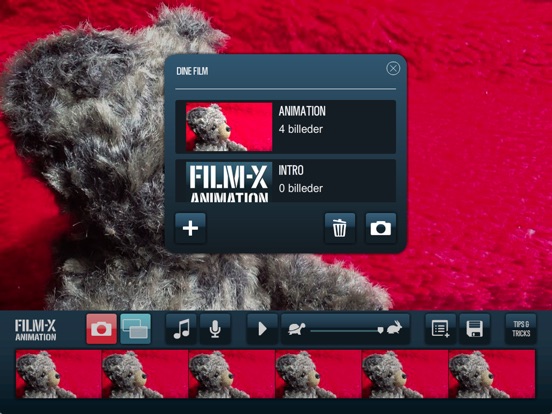Toggle the onion skin overlay button
The height and width of the screenshot is (414, 552).
[x=136, y=329]
